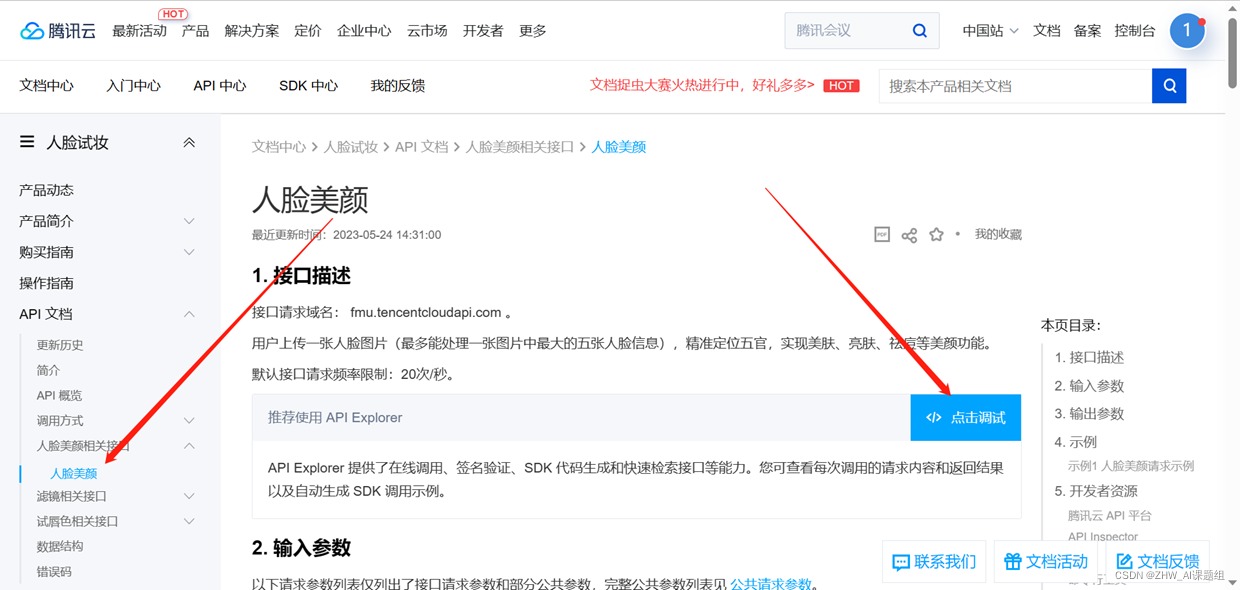Open the 云市场 top menu
This screenshot has height=590, width=1240.
(427, 31)
